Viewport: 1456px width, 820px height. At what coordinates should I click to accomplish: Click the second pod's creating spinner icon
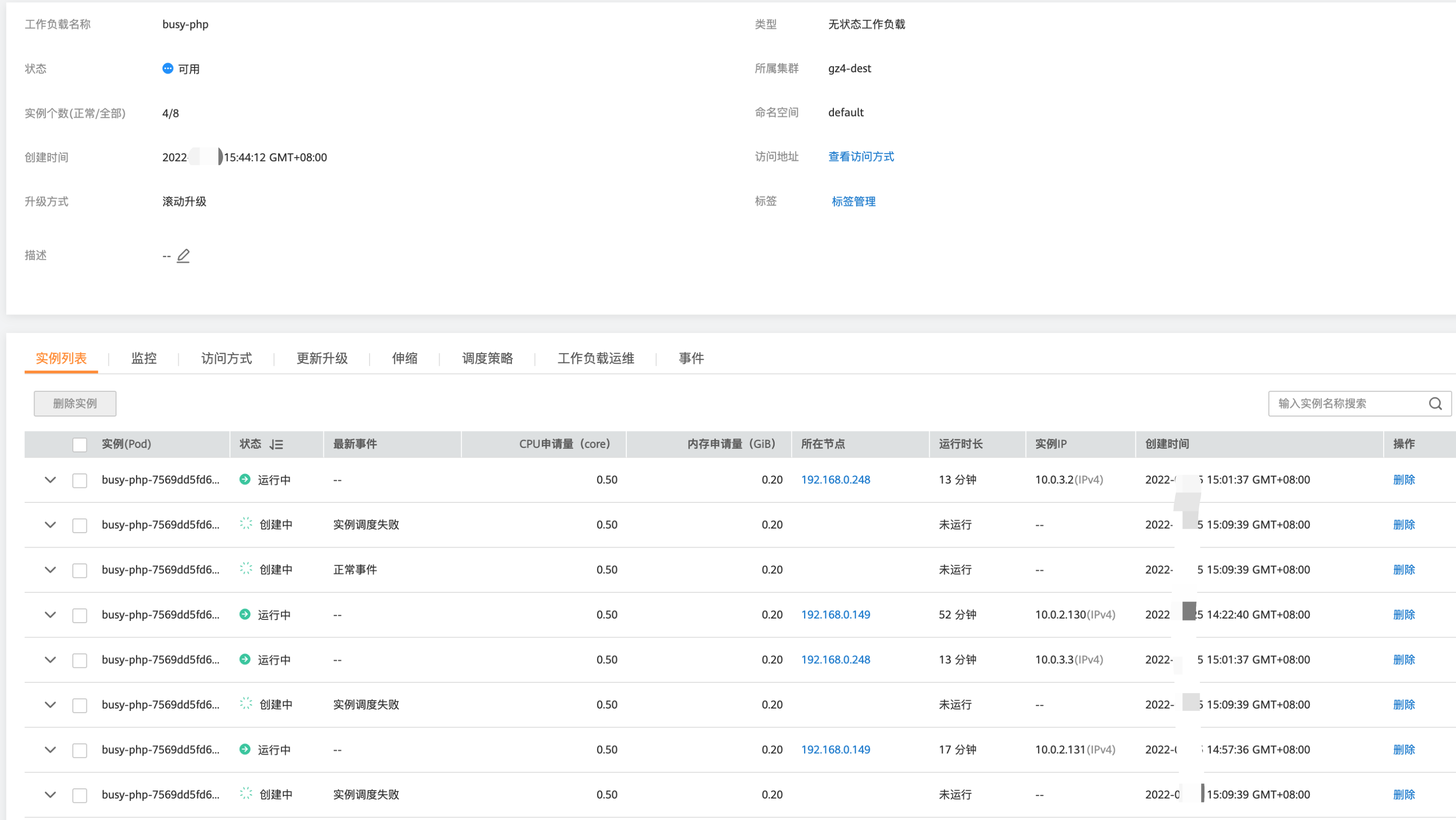[246, 524]
